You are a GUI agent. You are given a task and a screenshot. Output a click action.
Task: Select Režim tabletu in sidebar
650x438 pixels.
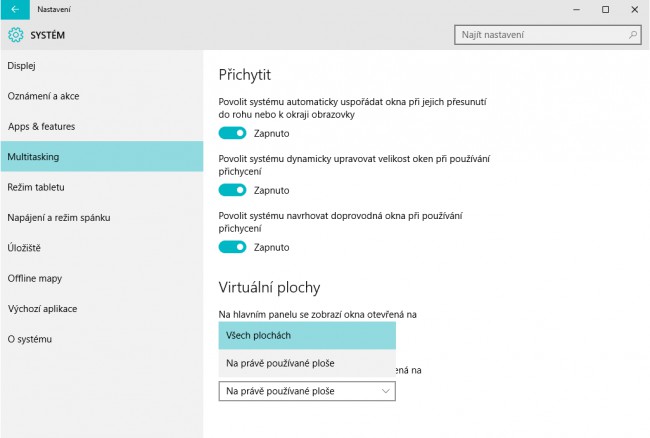tap(36, 187)
